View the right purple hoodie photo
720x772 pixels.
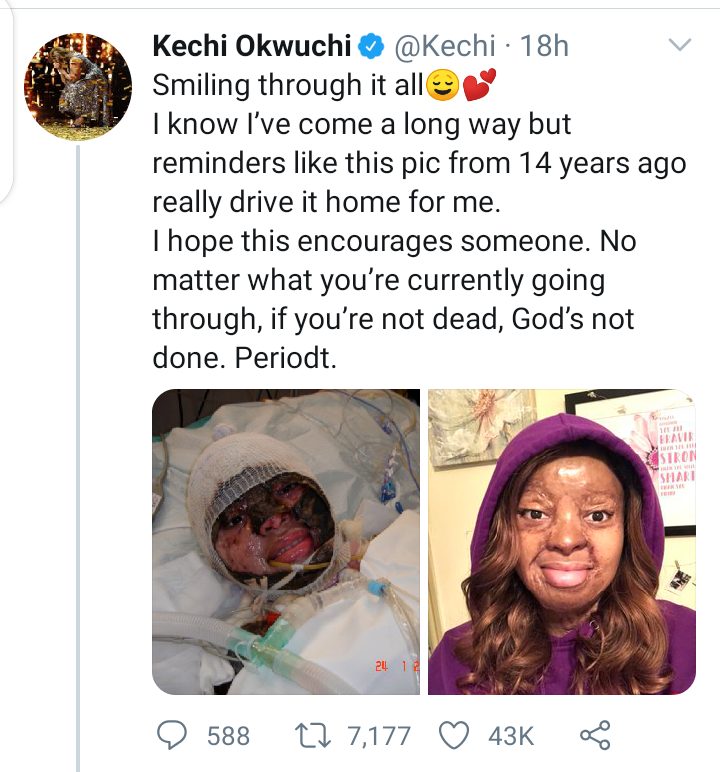click(561, 541)
